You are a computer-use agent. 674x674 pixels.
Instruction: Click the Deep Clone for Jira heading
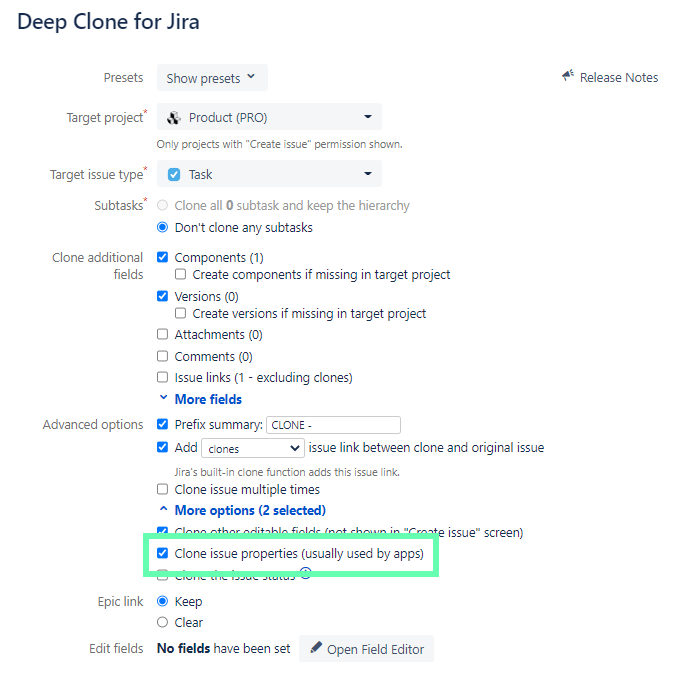tap(108, 21)
